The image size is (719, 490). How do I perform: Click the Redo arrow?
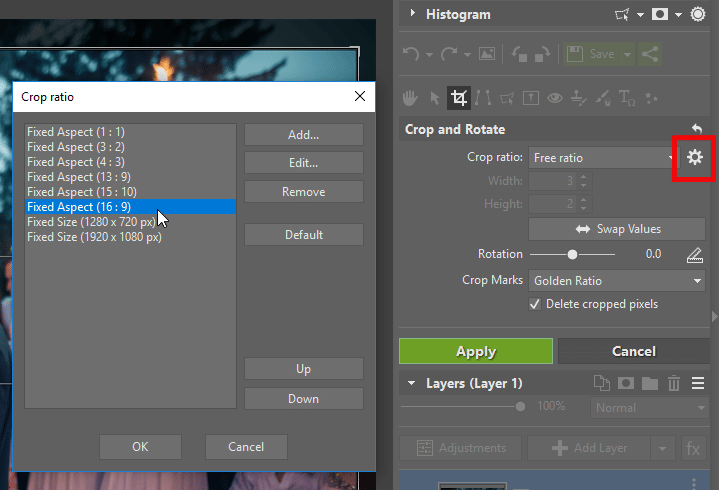pos(449,54)
